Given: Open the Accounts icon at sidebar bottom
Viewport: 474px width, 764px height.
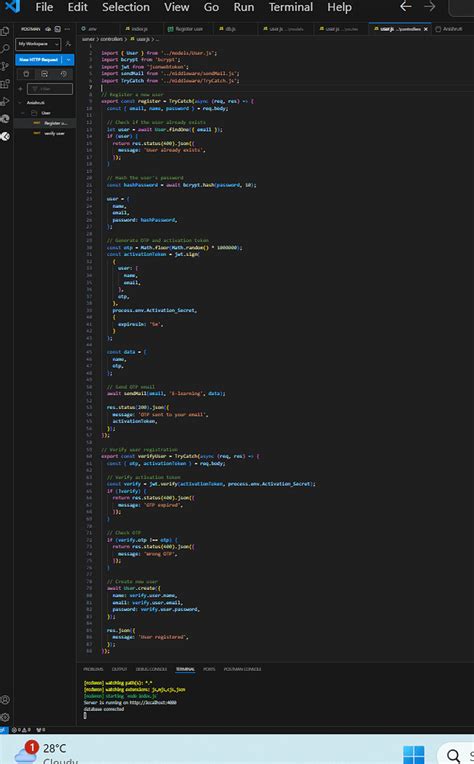Looking at the screenshot, I should [x=5, y=699].
